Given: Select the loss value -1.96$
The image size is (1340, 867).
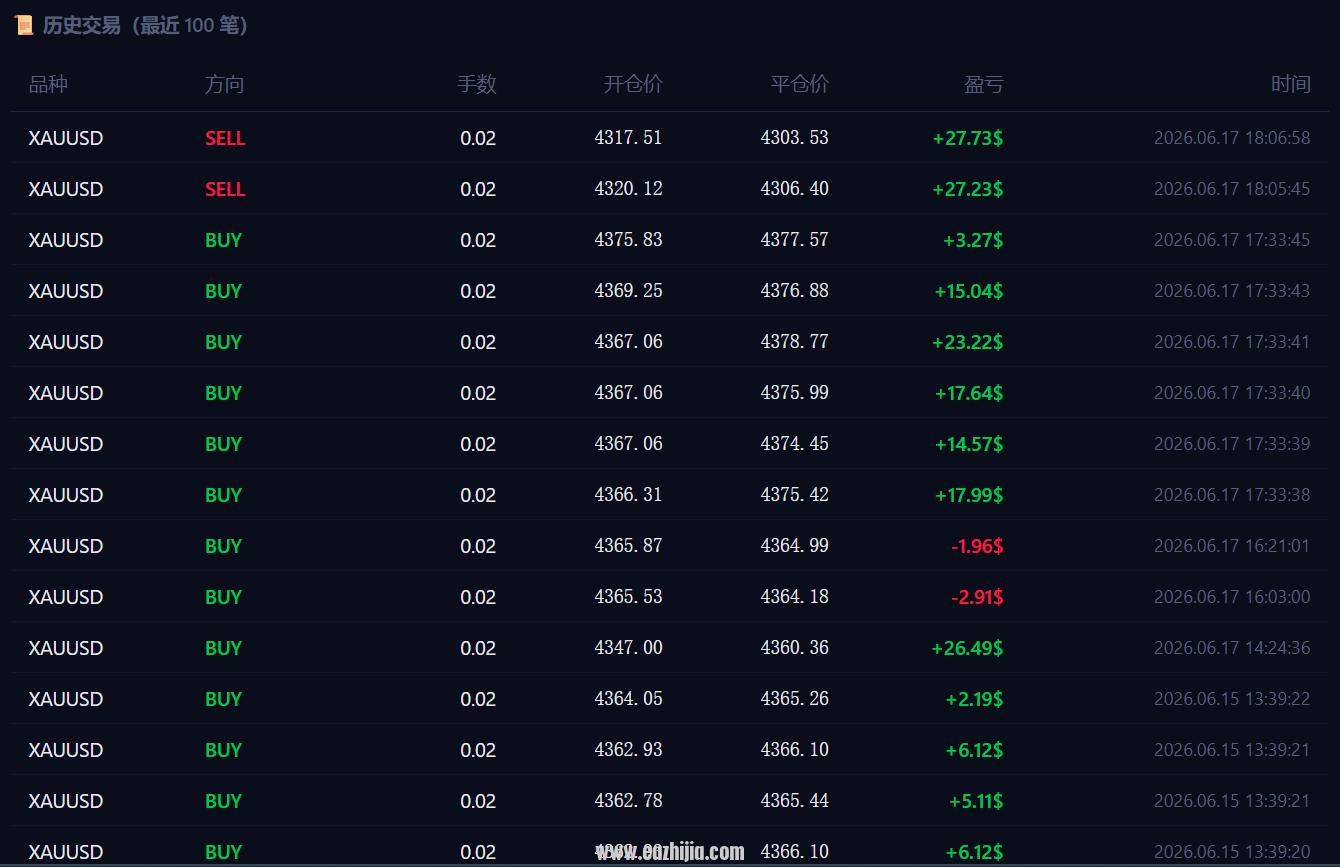Looking at the screenshot, I should 977,546.
